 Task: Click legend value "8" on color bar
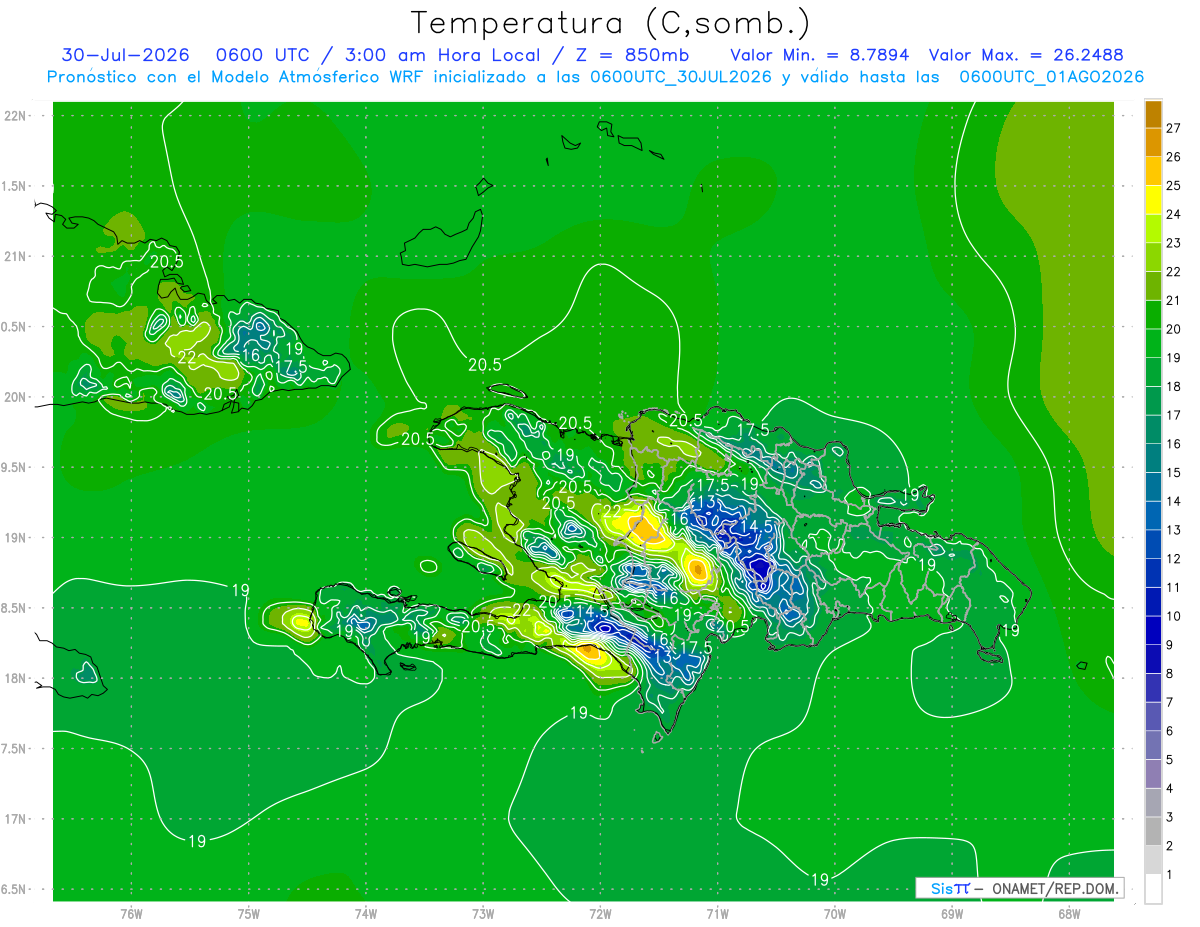pyautogui.click(x=1170, y=673)
